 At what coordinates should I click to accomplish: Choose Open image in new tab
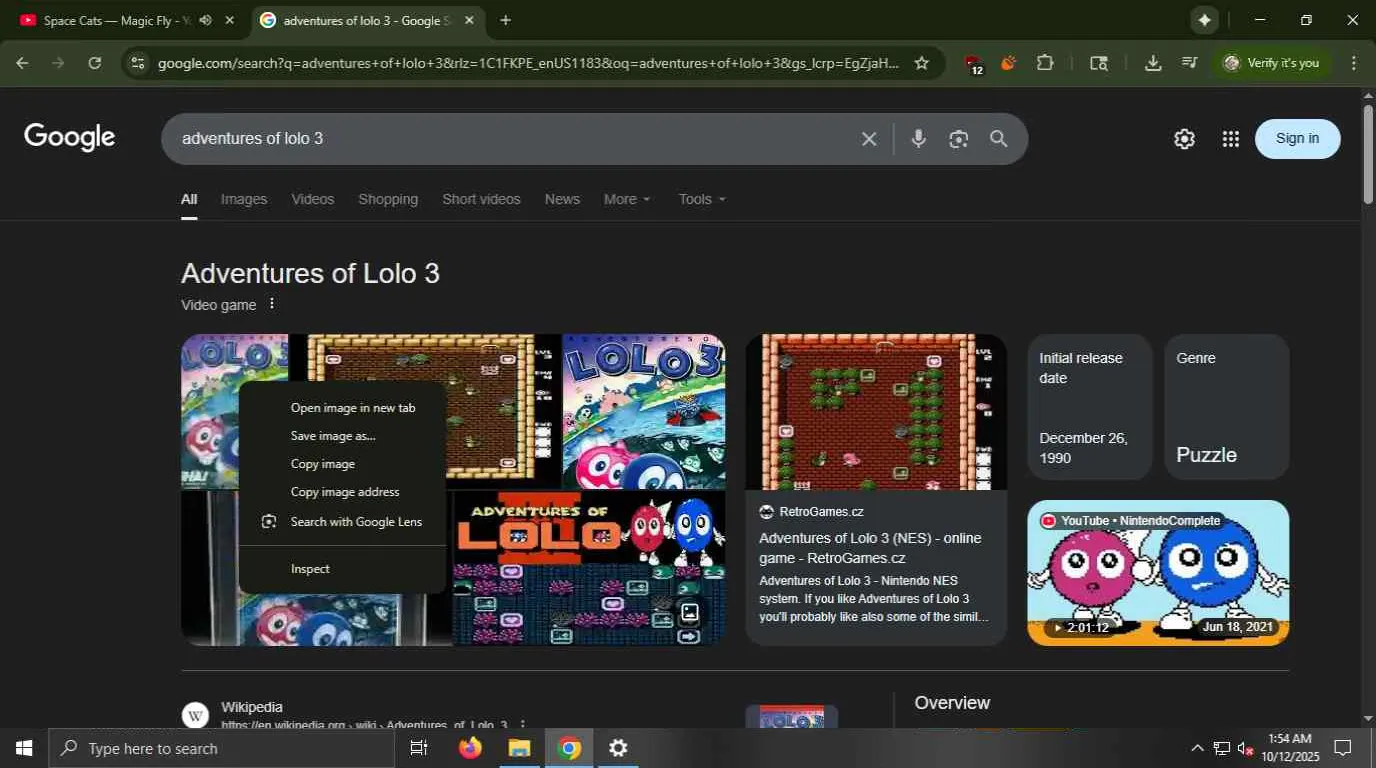(342, 408)
